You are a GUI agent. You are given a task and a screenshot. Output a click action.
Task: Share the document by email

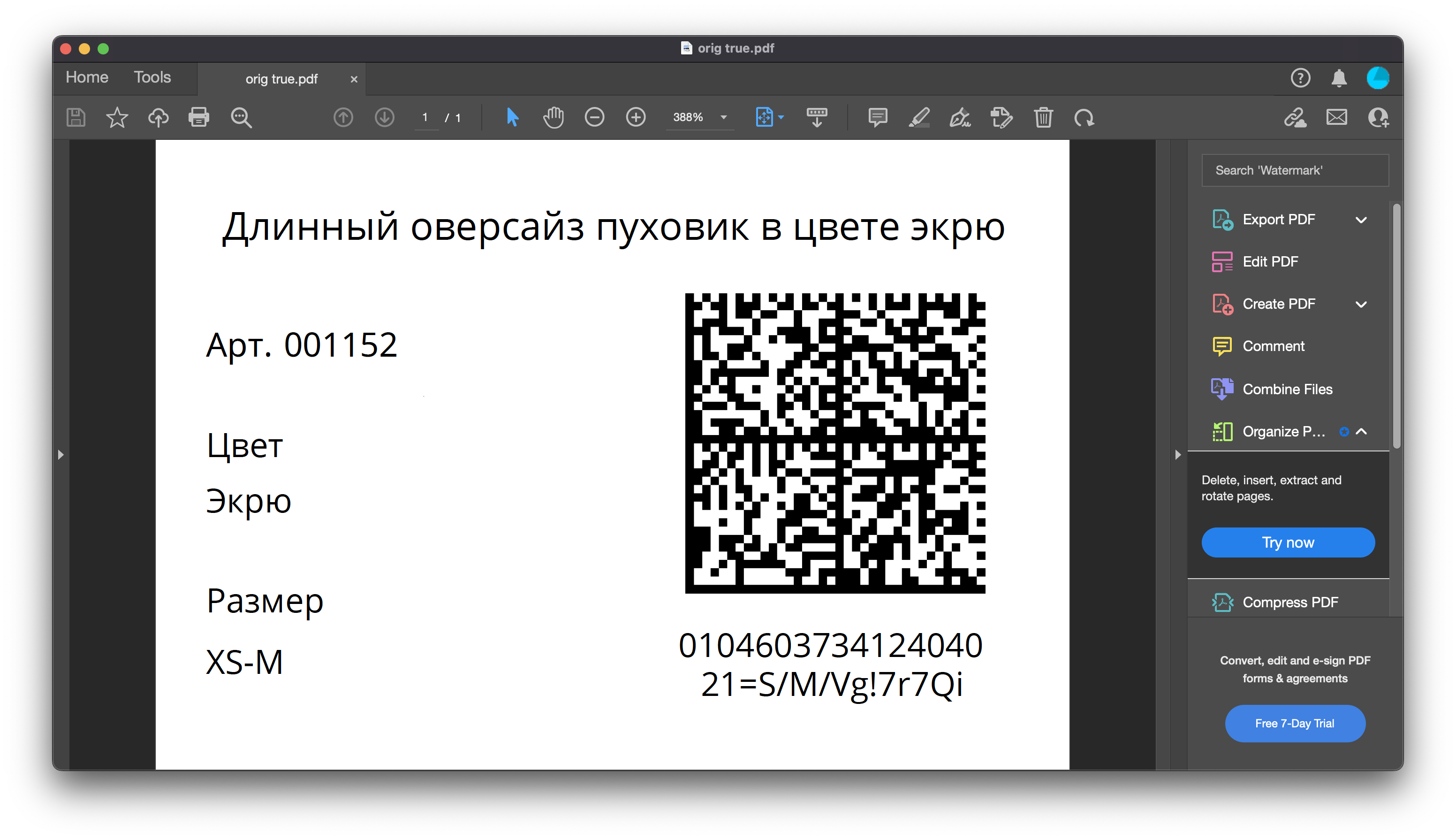[1337, 117]
